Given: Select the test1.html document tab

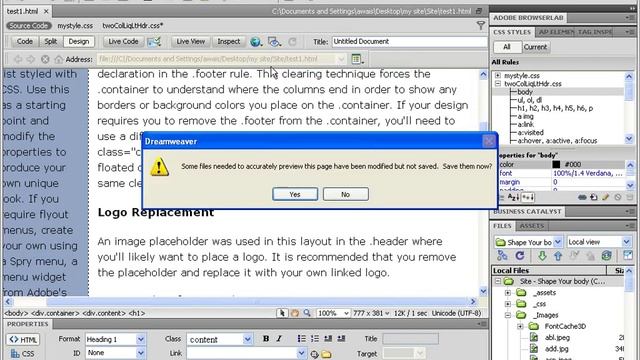Looking at the screenshot, I should coord(22,11).
